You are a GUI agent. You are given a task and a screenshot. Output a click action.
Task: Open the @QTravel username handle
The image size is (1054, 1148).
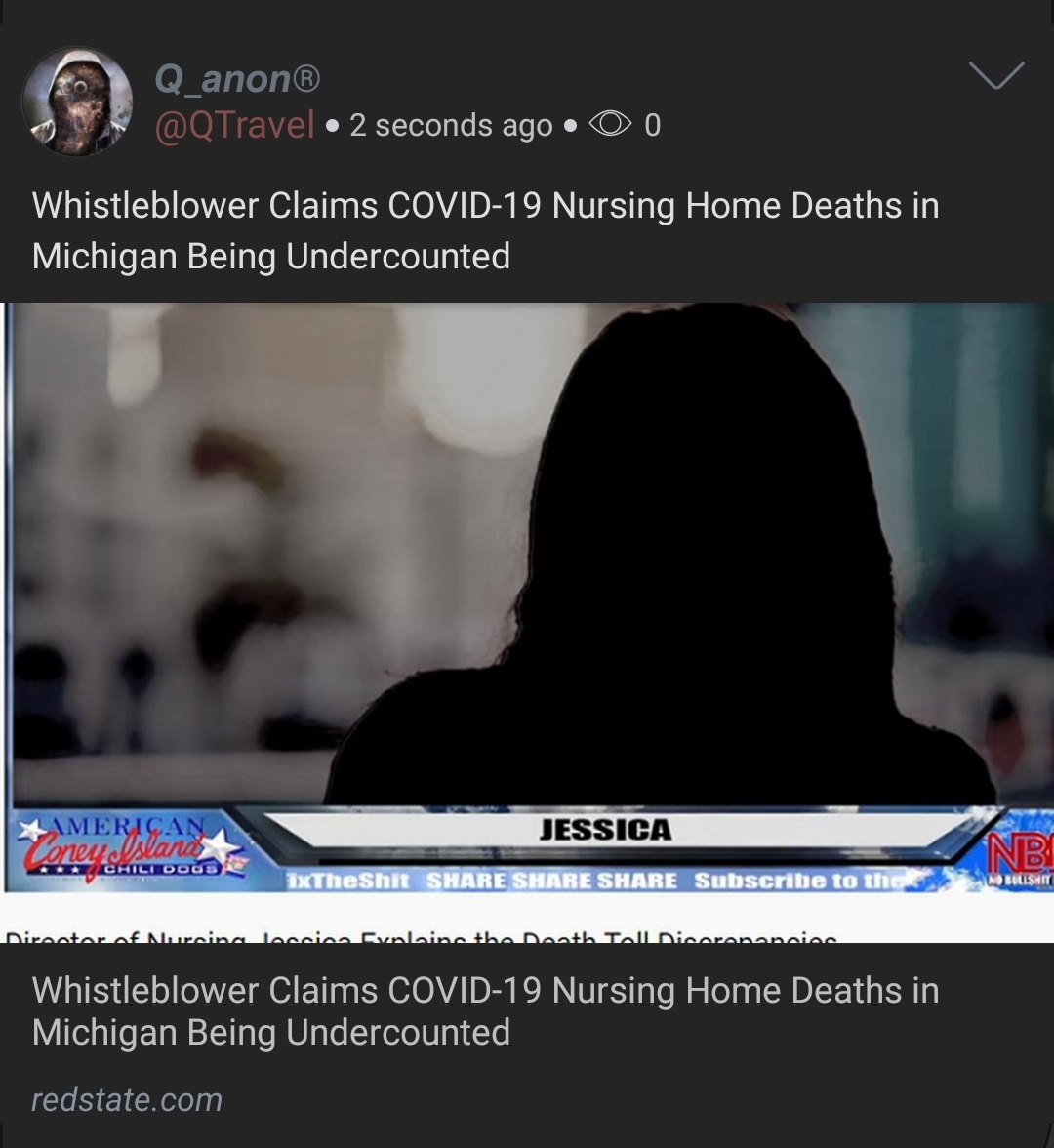click(x=234, y=125)
